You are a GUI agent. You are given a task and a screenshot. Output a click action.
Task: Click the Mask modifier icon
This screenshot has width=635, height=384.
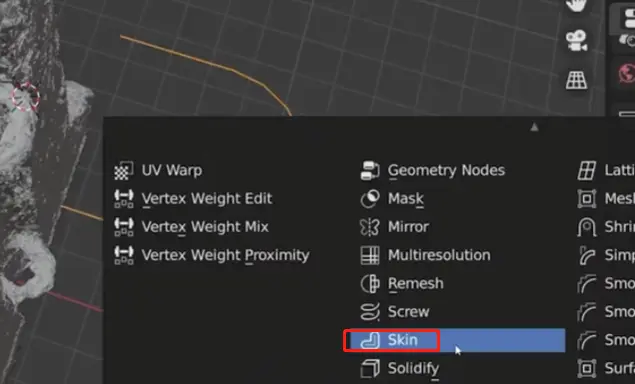[370, 199]
